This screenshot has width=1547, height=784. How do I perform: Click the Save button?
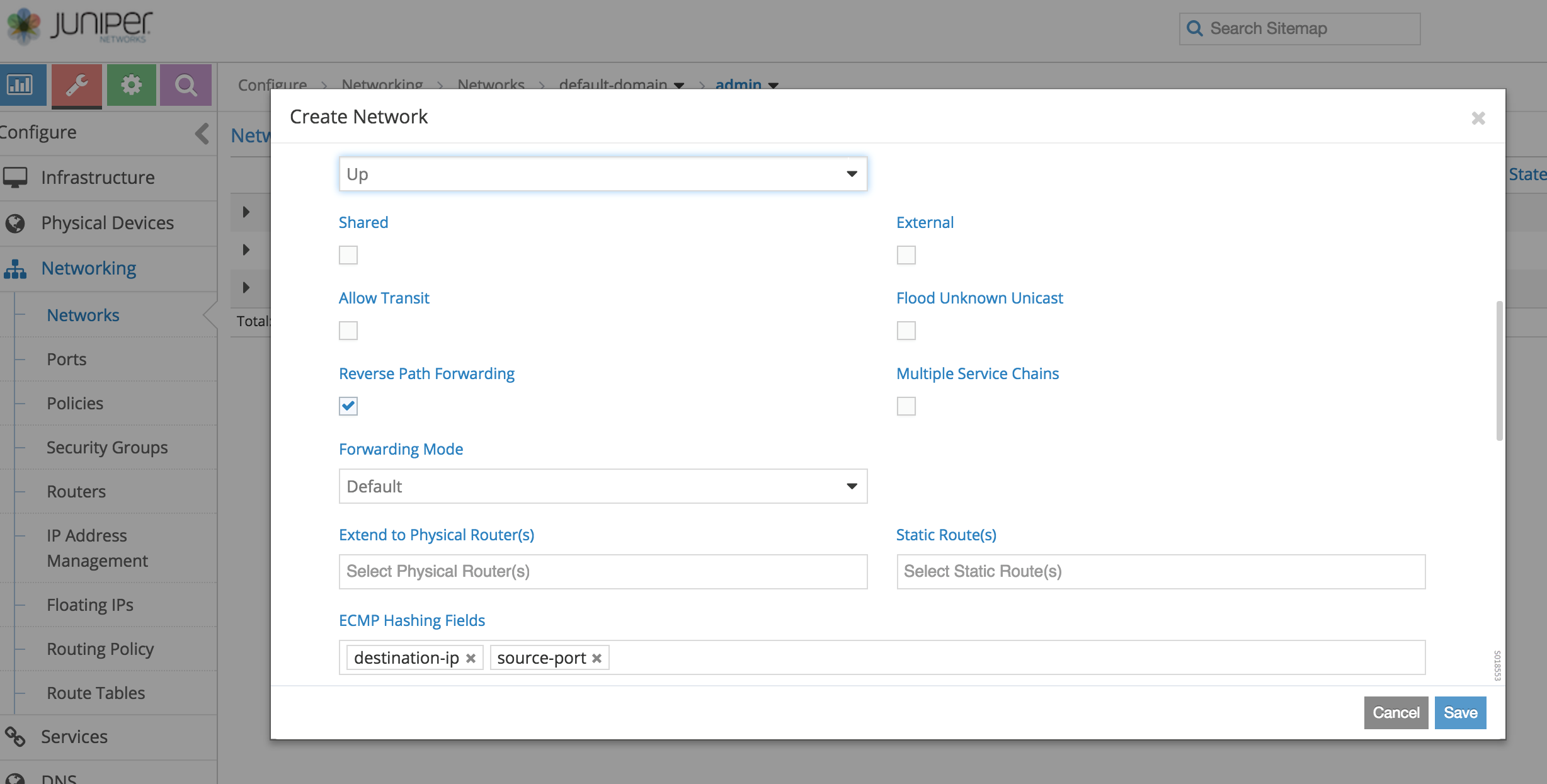tap(1459, 713)
